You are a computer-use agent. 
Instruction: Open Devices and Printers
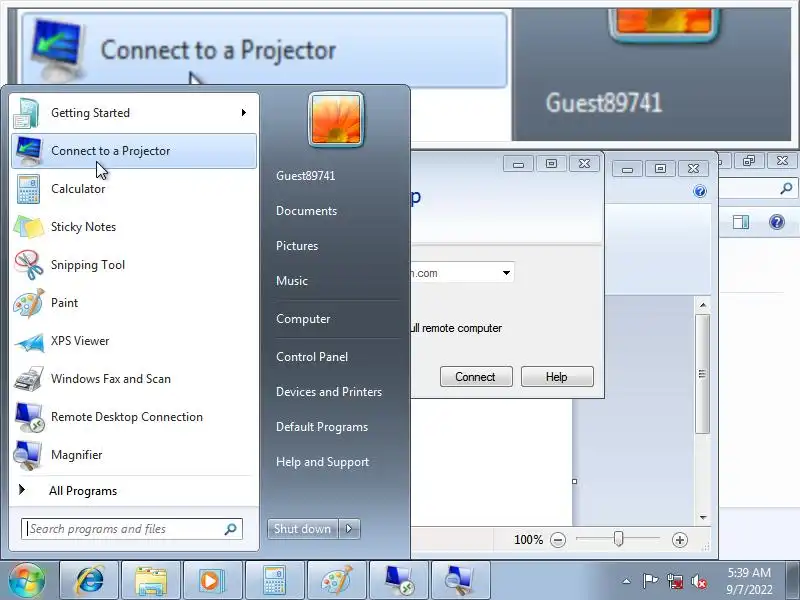click(329, 392)
